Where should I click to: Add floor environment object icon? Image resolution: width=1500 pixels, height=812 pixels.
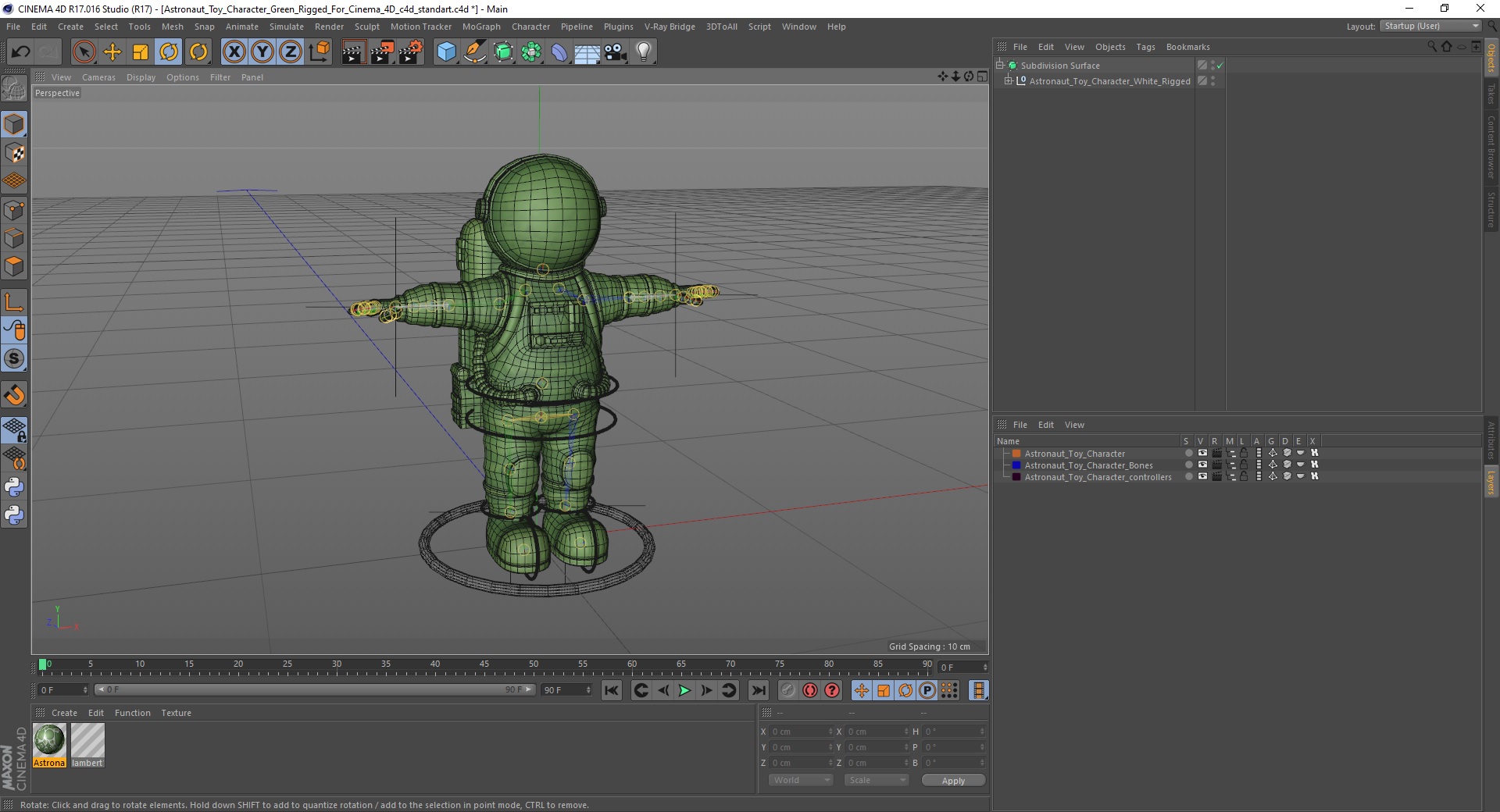587,52
